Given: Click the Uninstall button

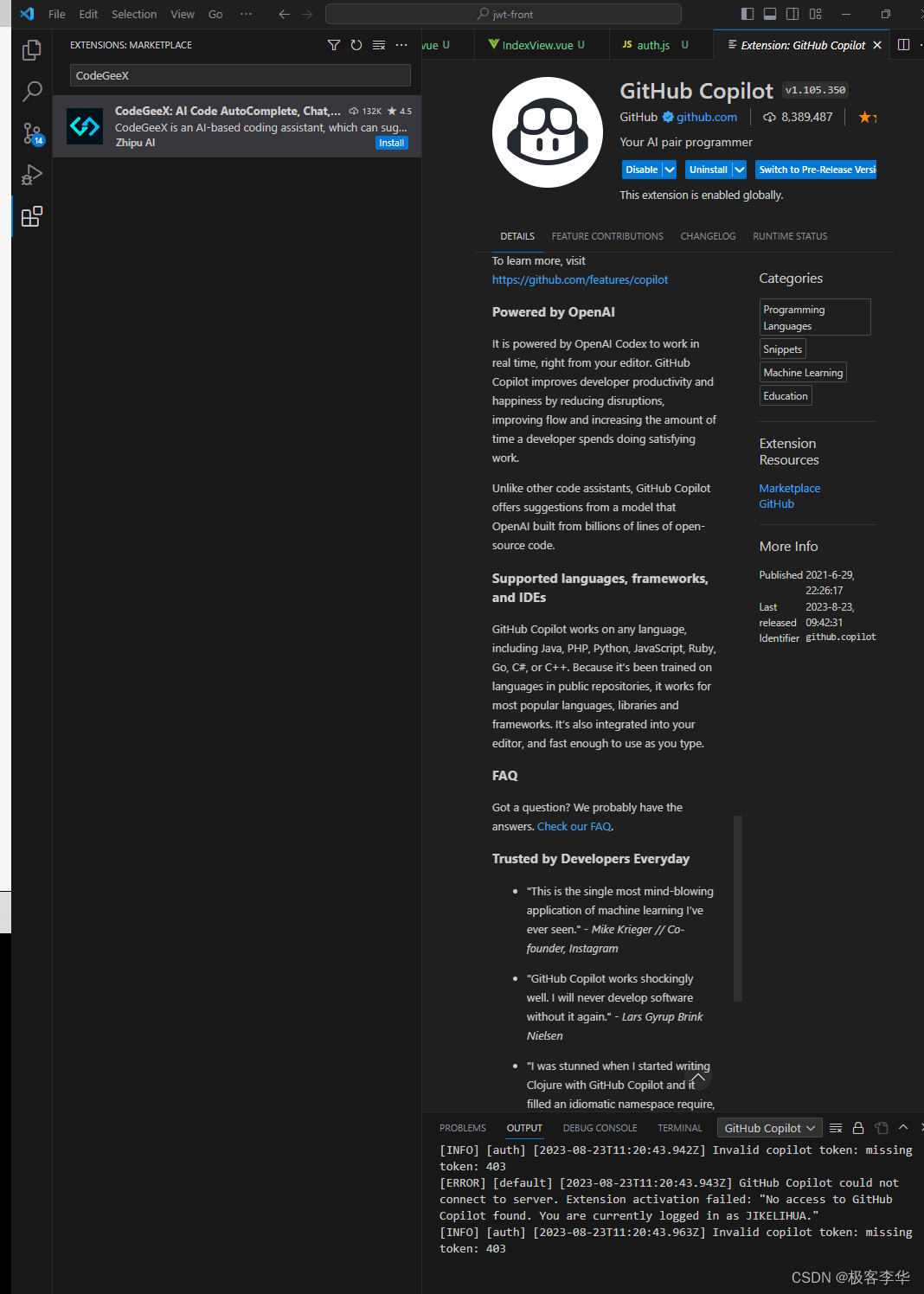Looking at the screenshot, I should (x=708, y=170).
